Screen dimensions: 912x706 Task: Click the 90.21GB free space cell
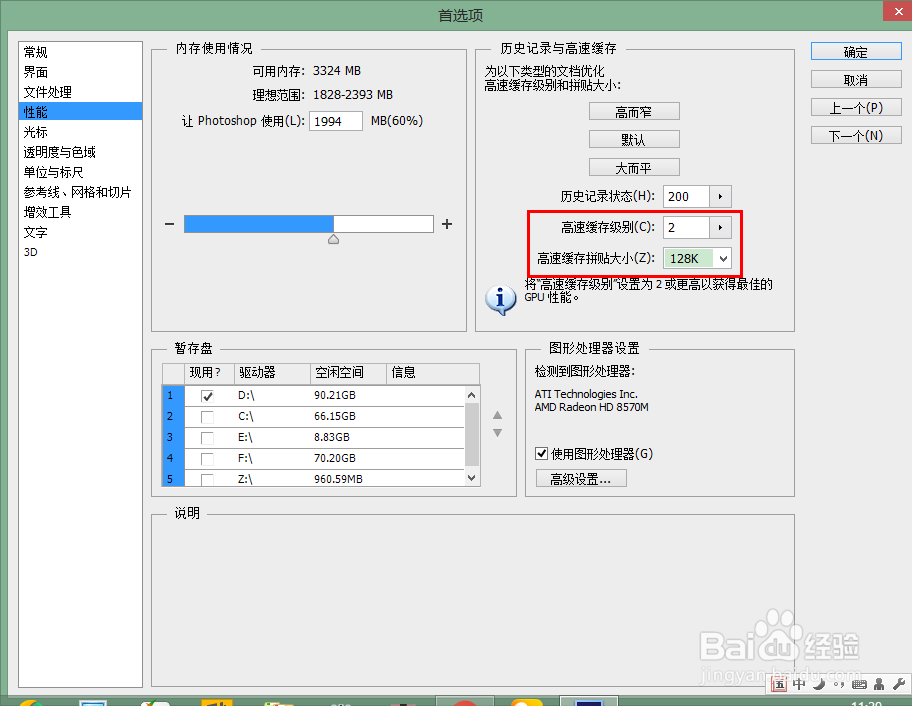[335, 395]
